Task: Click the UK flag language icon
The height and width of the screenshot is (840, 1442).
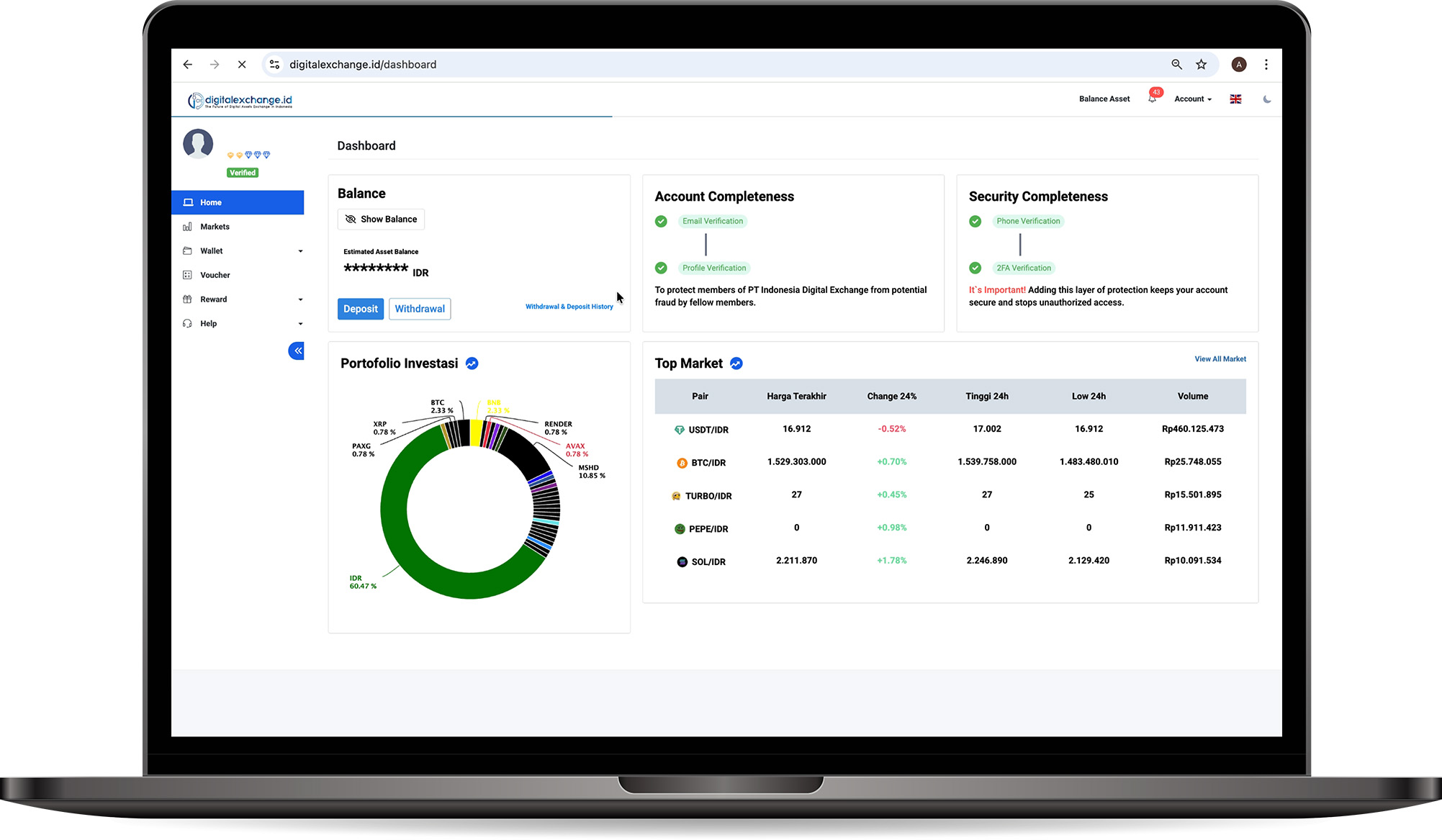Action: tap(1235, 99)
